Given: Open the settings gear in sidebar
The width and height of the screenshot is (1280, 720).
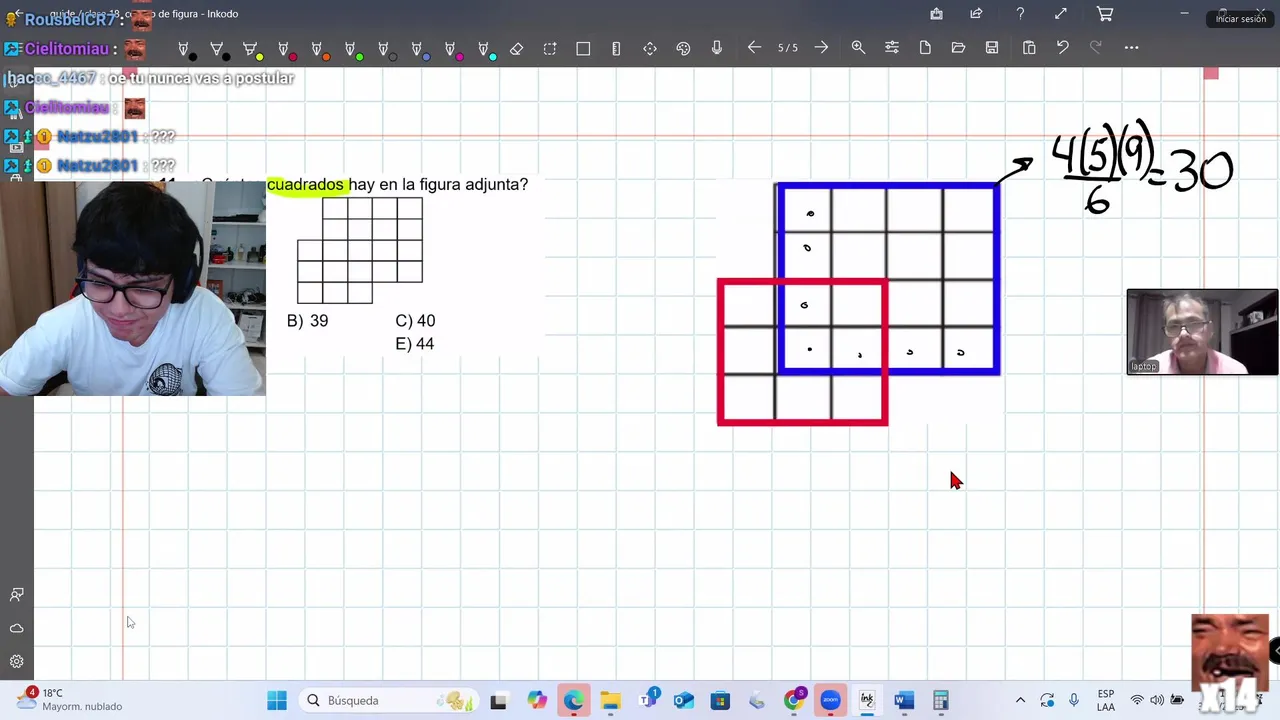Looking at the screenshot, I should (x=17, y=661).
